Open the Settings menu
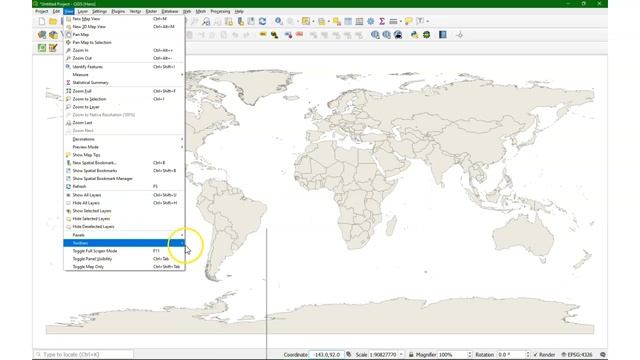The image size is (640, 360). [x=99, y=11]
